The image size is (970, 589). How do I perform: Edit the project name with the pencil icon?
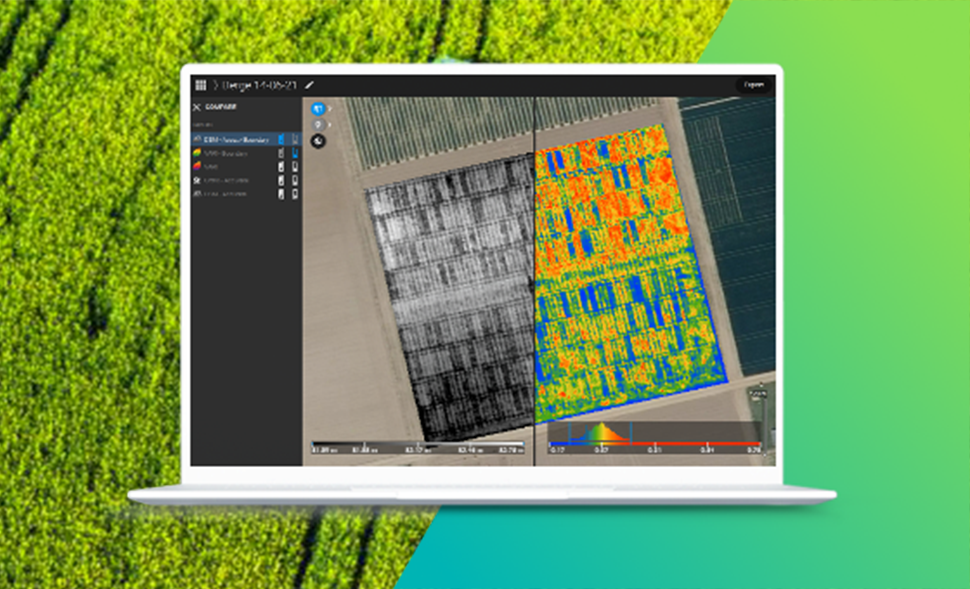click(x=309, y=85)
